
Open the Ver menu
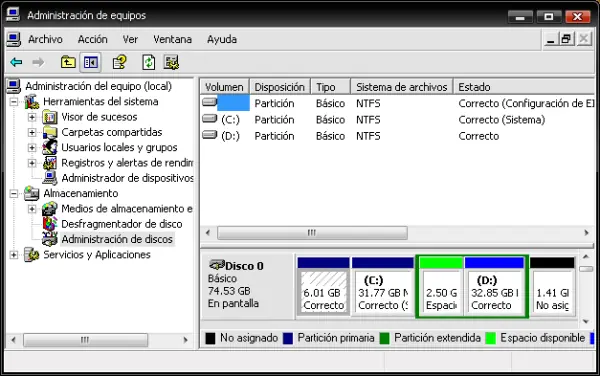pos(130,39)
